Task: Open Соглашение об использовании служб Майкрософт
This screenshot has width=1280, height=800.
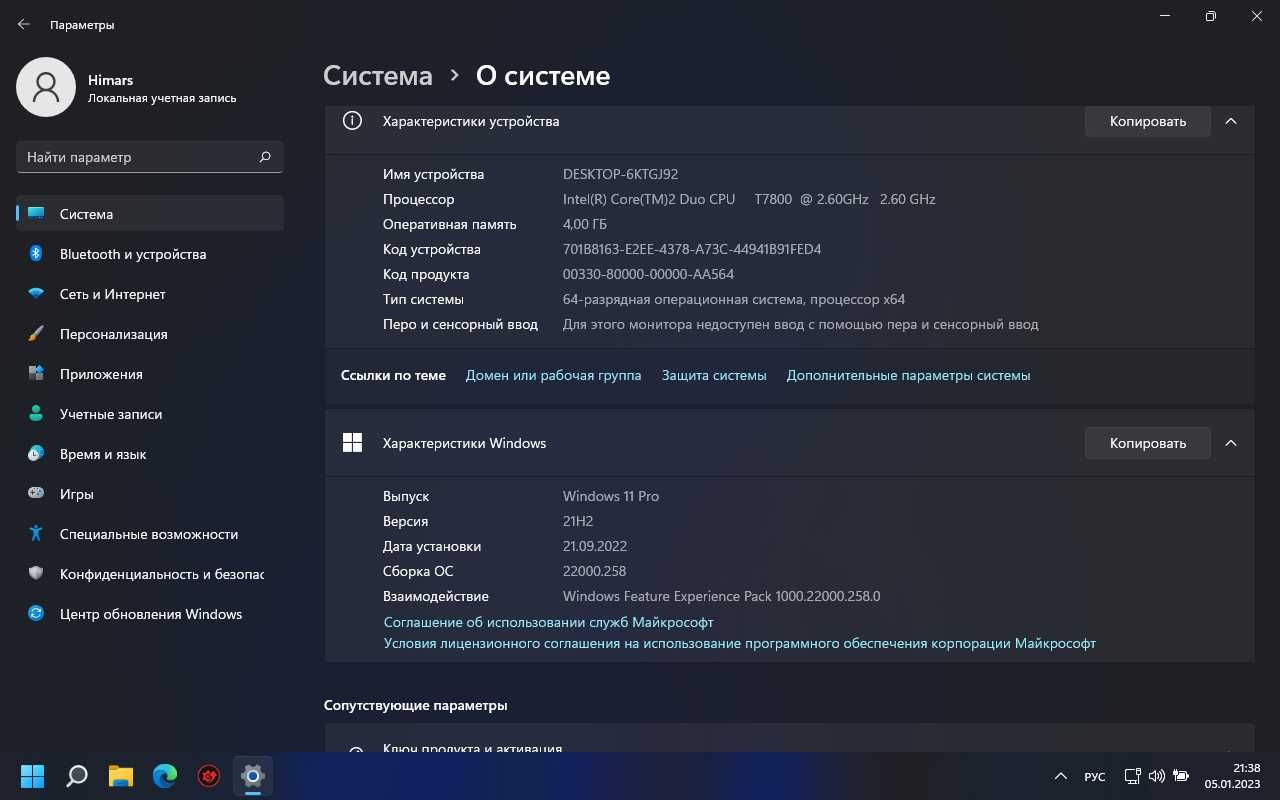Action: click(x=549, y=621)
